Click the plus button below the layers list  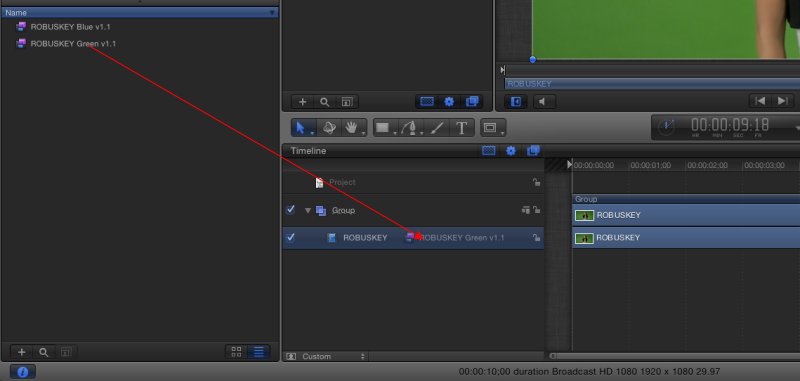pyautogui.click(x=303, y=101)
